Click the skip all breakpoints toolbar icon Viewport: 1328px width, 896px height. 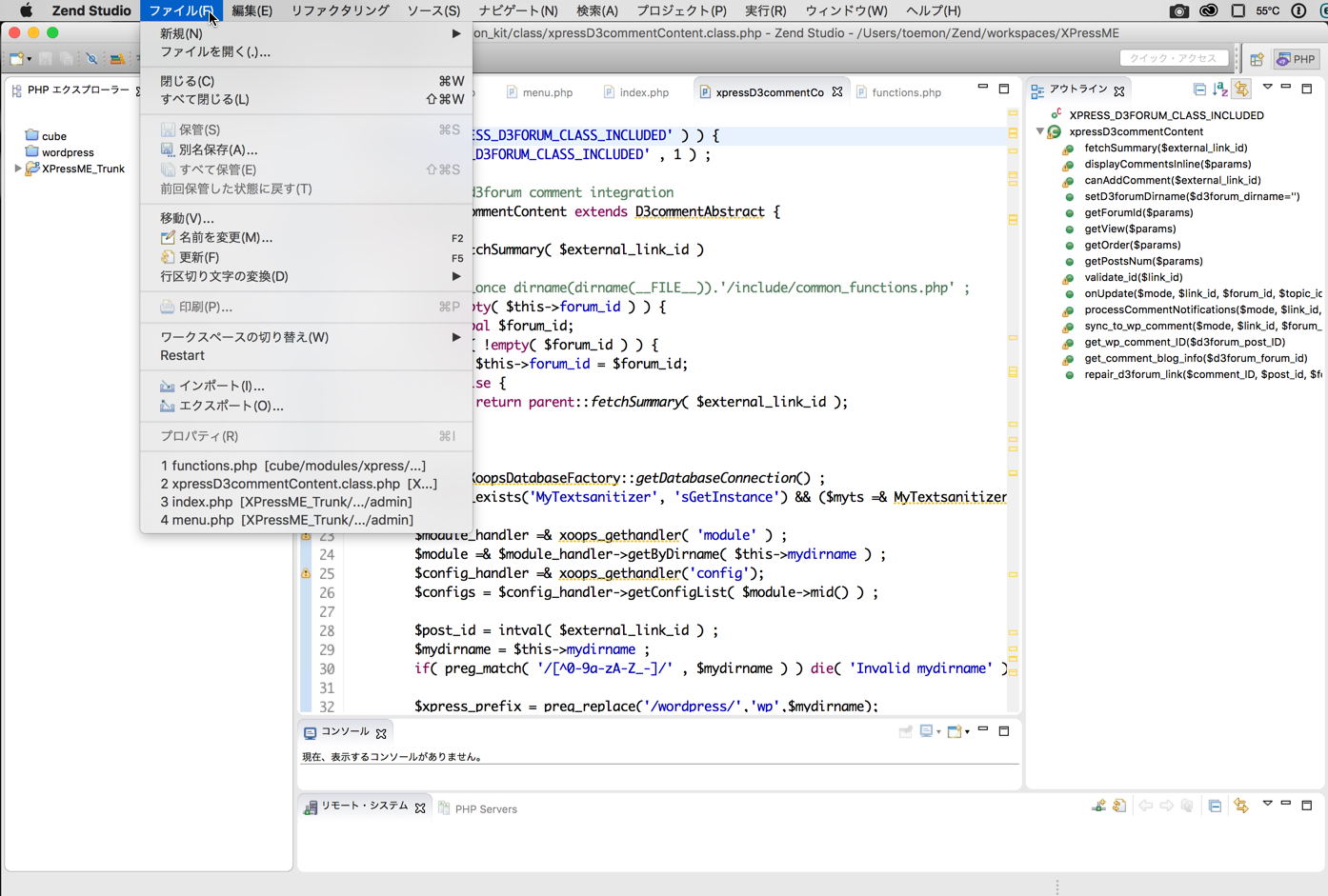(x=92, y=59)
